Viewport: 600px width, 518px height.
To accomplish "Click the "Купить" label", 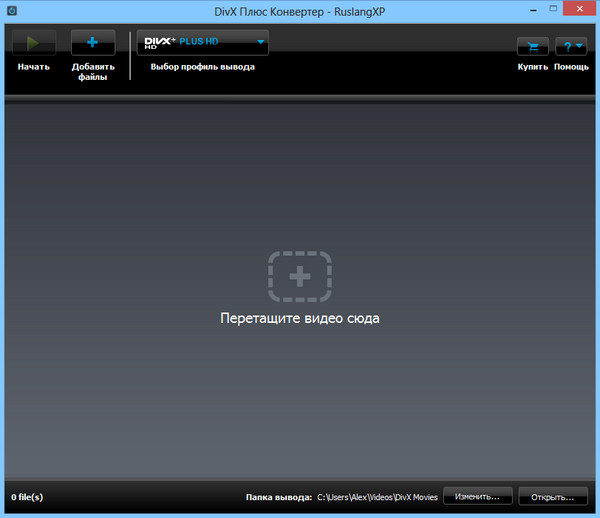I will tap(532, 67).
